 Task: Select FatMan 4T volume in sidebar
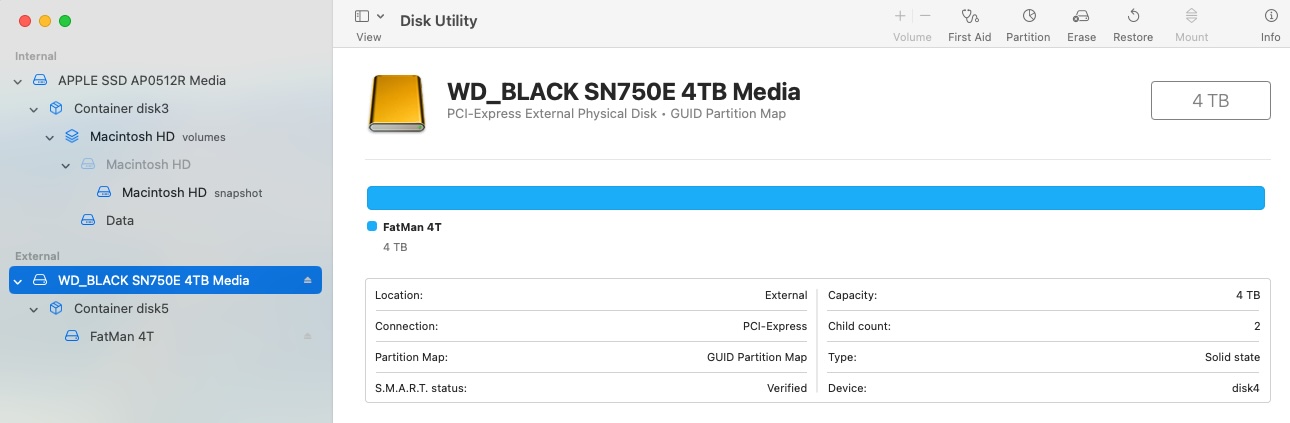pos(121,337)
